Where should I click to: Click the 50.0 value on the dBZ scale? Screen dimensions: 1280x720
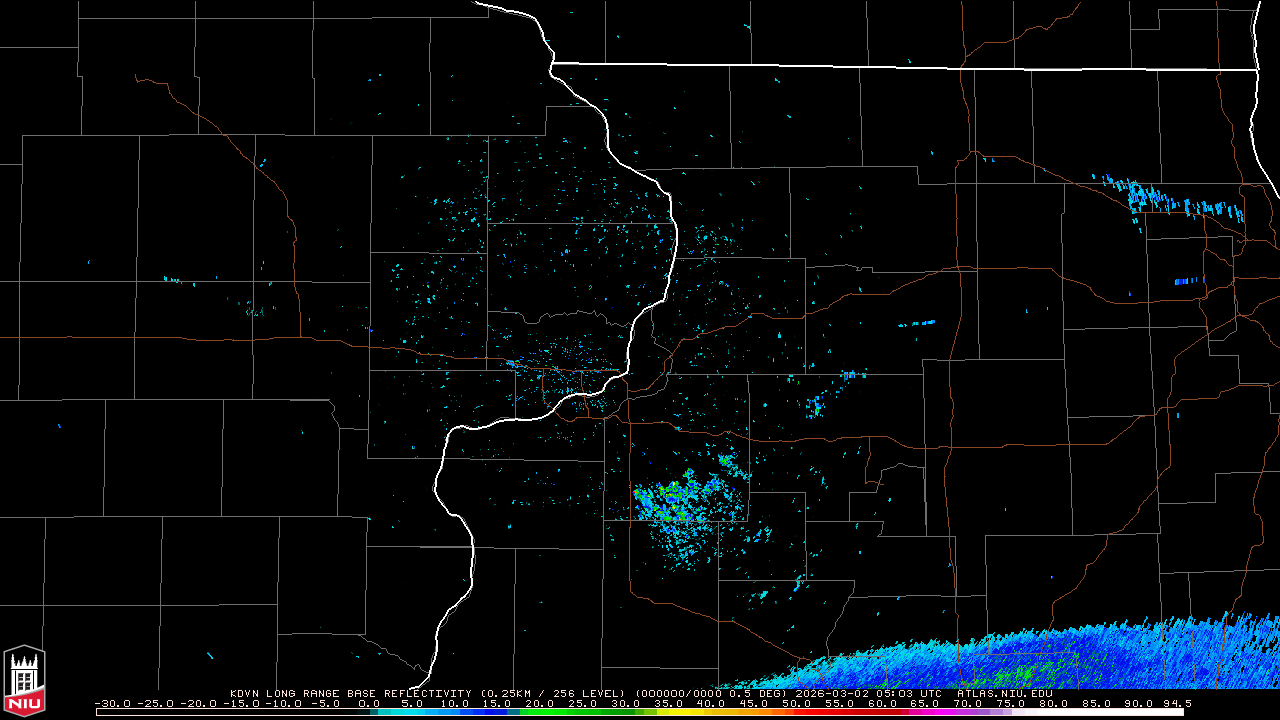[x=798, y=704]
